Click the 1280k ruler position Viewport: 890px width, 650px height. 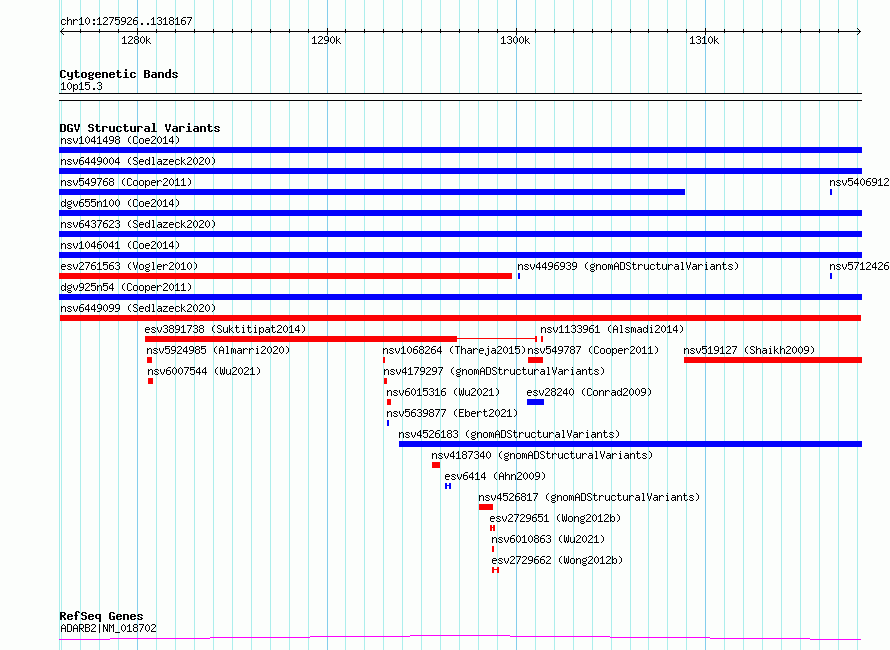136,40
